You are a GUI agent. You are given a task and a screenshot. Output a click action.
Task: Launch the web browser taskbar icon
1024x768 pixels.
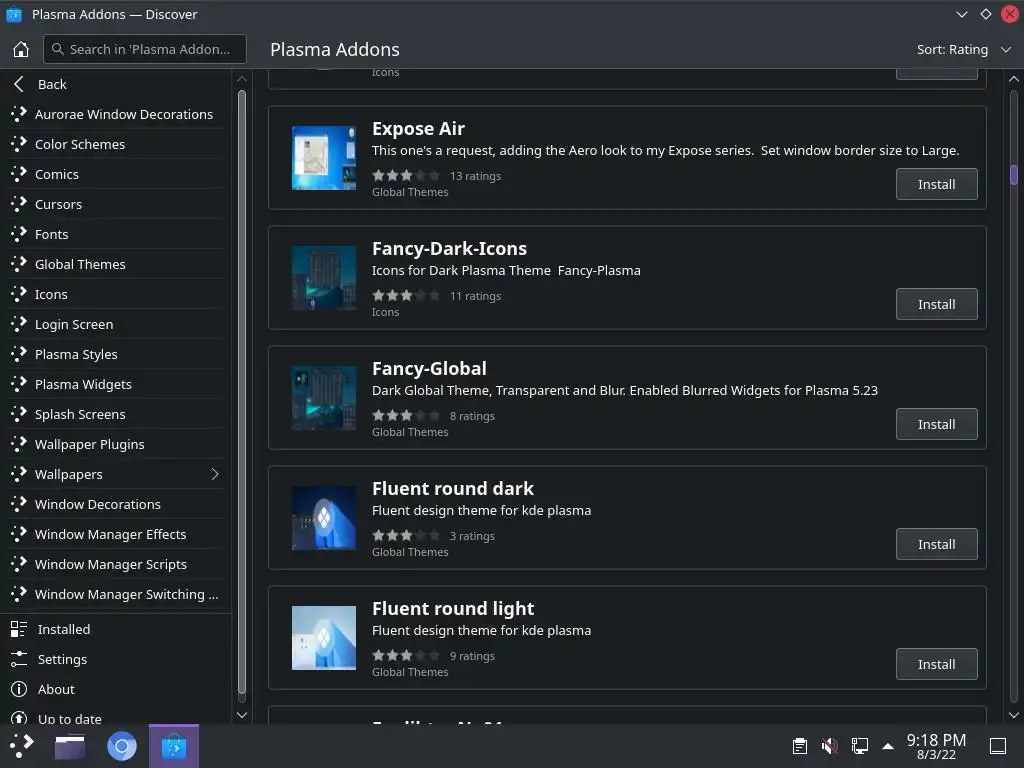121,746
